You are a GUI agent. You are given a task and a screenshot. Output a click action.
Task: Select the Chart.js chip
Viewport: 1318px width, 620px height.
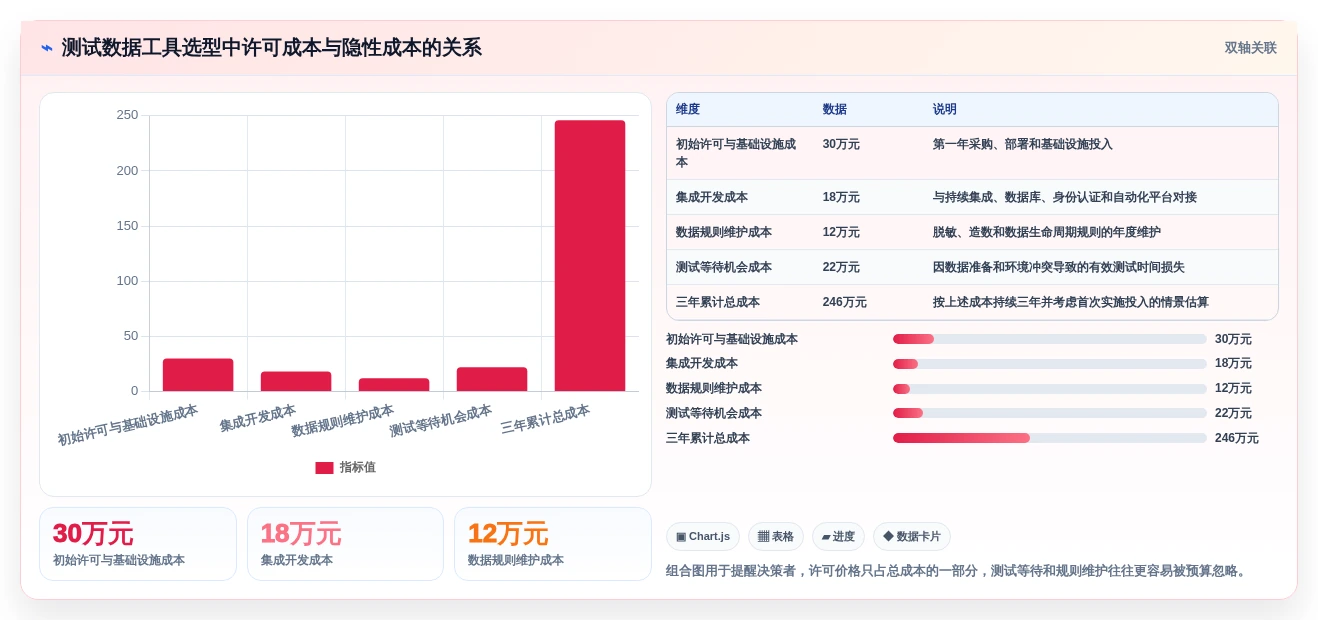[x=703, y=537]
